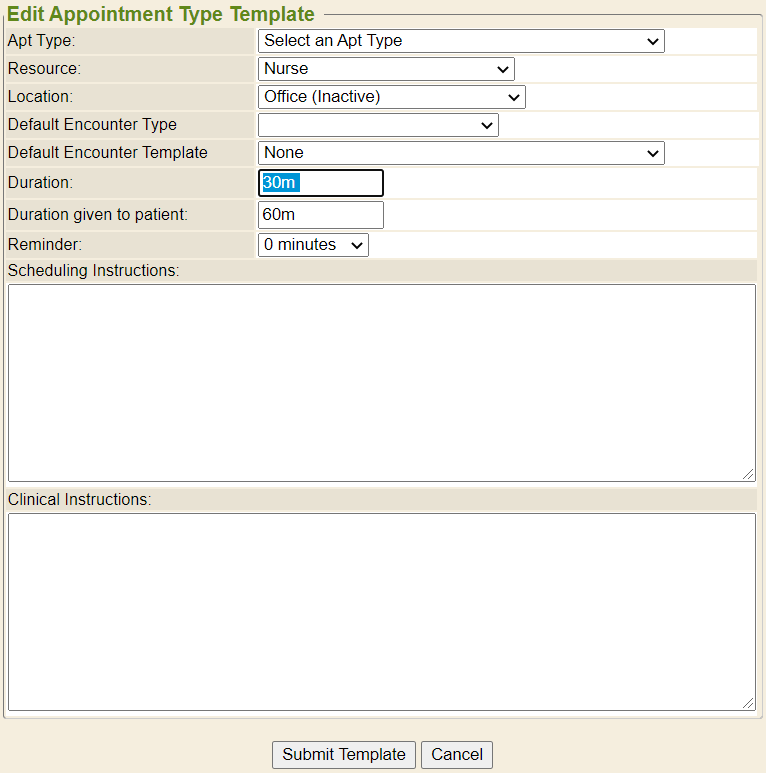Viewport: 766px width, 773px height.
Task: Click the Clinical Instructions label text
Action: click(79, 500)
